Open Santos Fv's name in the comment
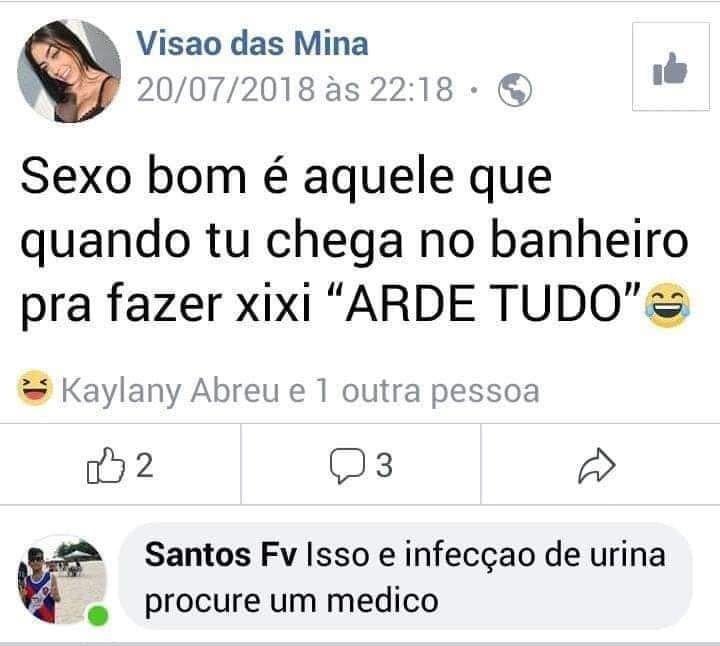Screen dimensions: 720x646 (x=220, y=555)
